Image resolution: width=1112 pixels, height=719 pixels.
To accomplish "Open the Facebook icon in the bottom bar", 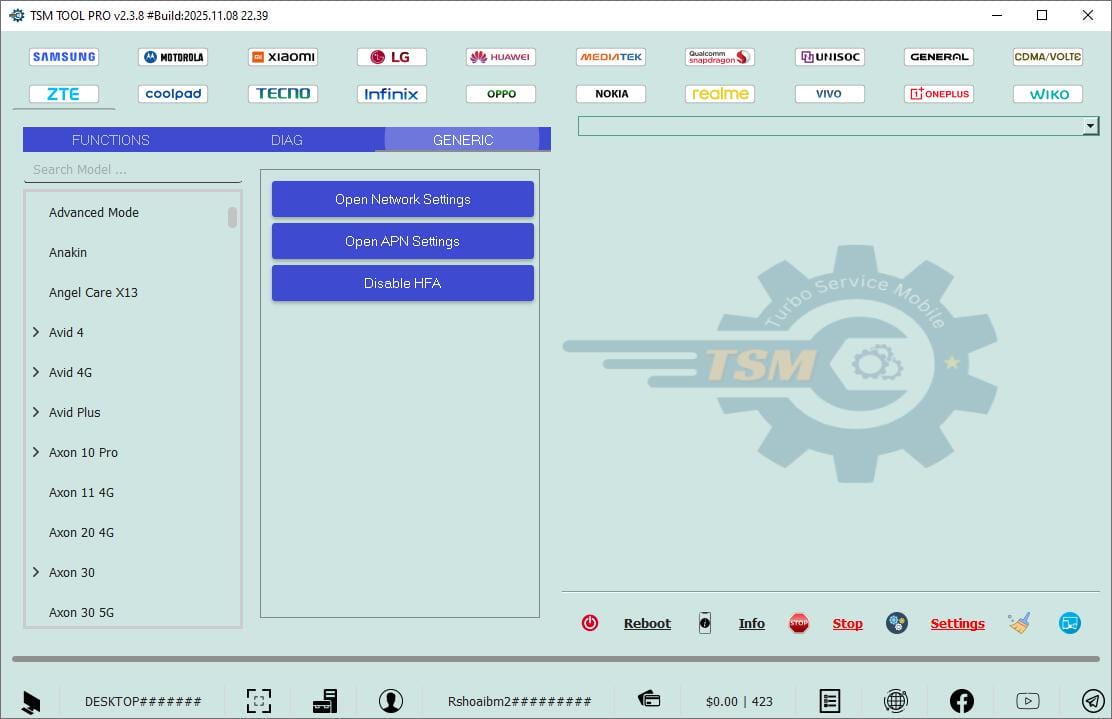I will 961,700.
